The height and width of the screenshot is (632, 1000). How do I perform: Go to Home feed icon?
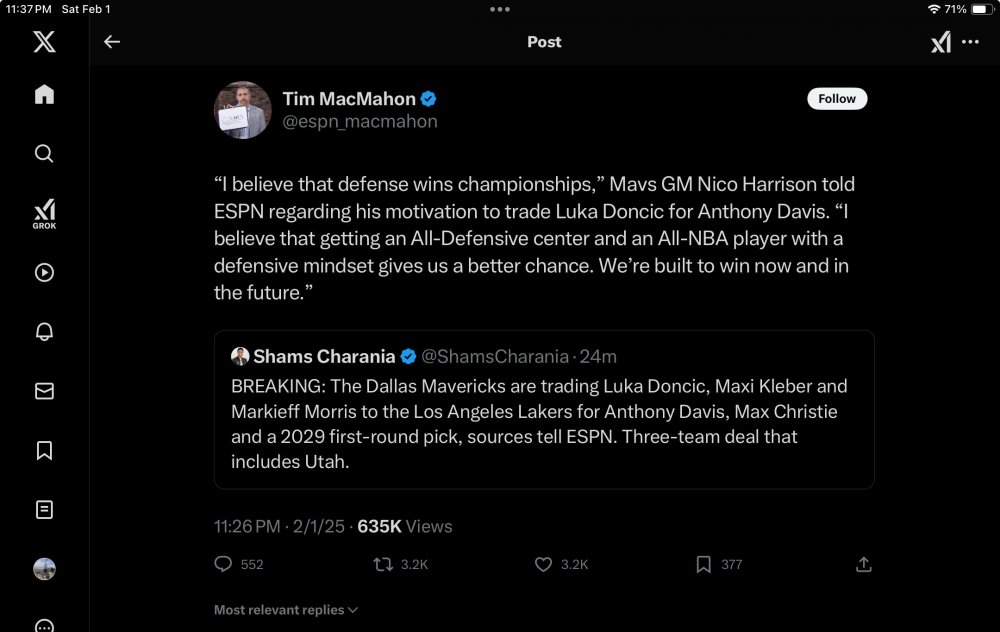tap(44, 95)
